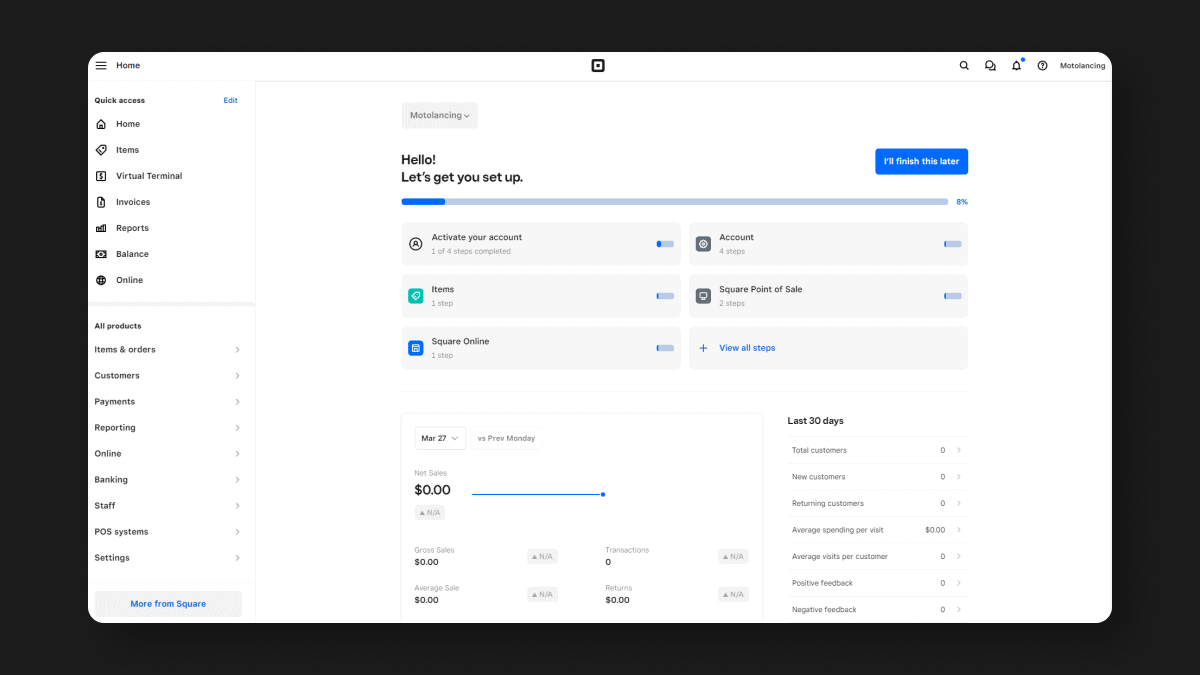Click the green Items tag icon in the setup card
Screen dimensions: 1200x675
[416, 296]
